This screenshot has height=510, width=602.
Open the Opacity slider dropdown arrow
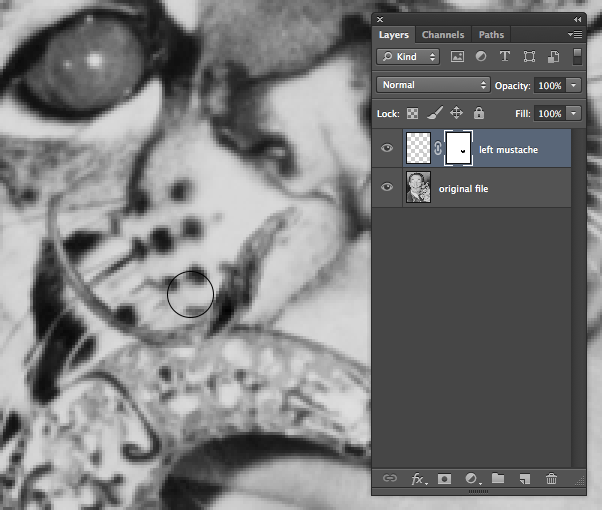pos(574,86)
